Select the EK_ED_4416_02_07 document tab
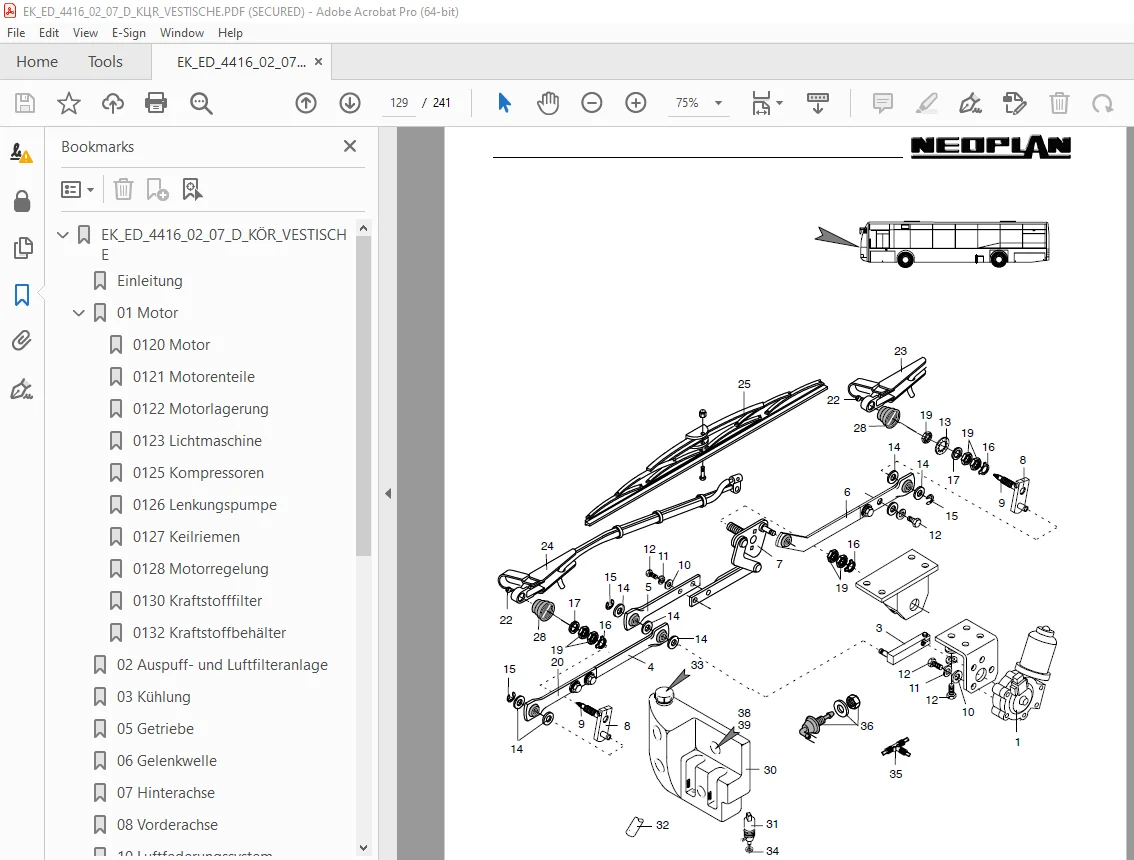 [241, 62]
